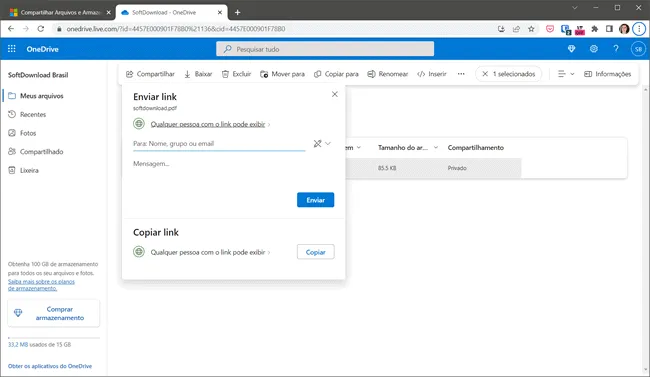Image resolution: width=650 pixels, height=377 pixels.
Task: Click Comprar armazenamento button
Action: click(x=53, y=314)
